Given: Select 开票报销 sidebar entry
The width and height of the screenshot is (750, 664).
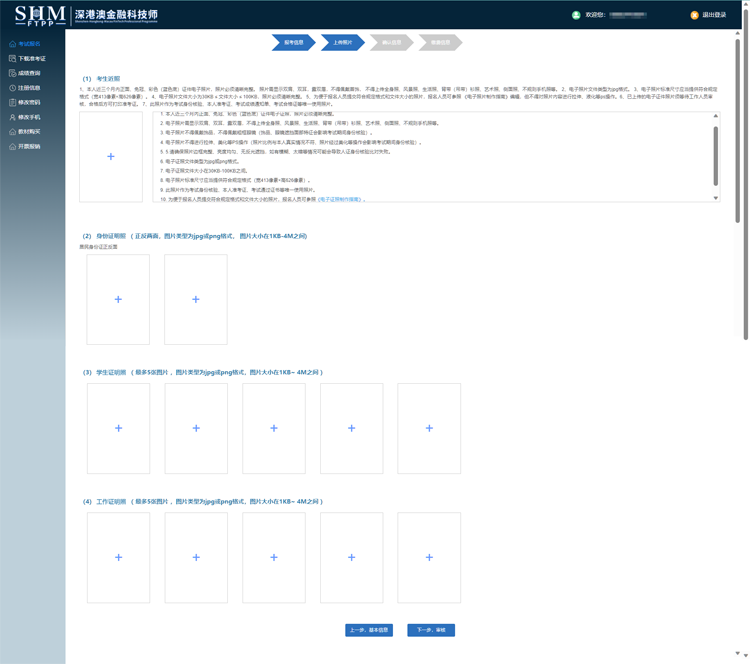Looking at the screenshot, I should (29, 146).
